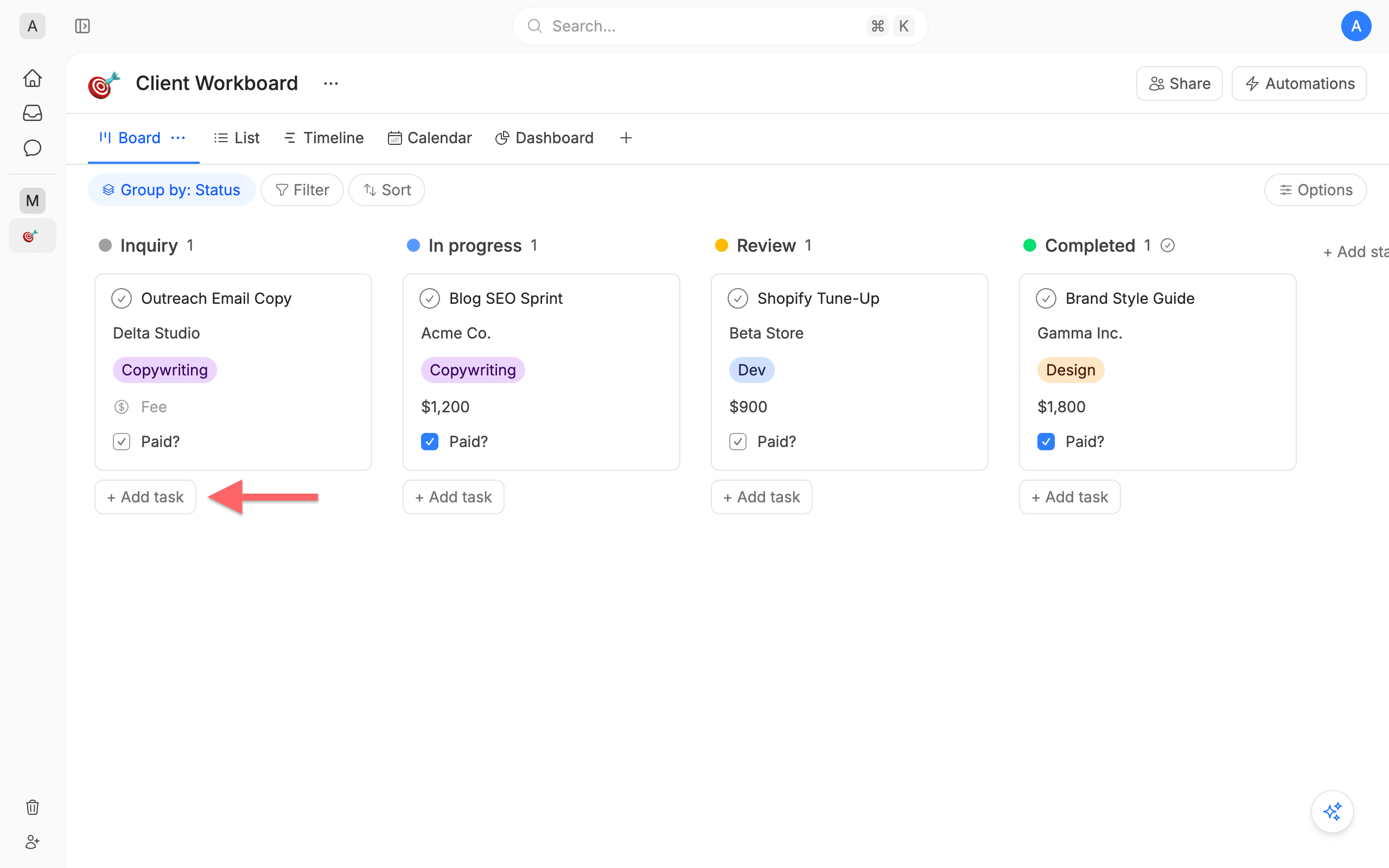Click the $1,200 fee value
1389x868 pixels.
pyautogui.click(x=445, y=407)
